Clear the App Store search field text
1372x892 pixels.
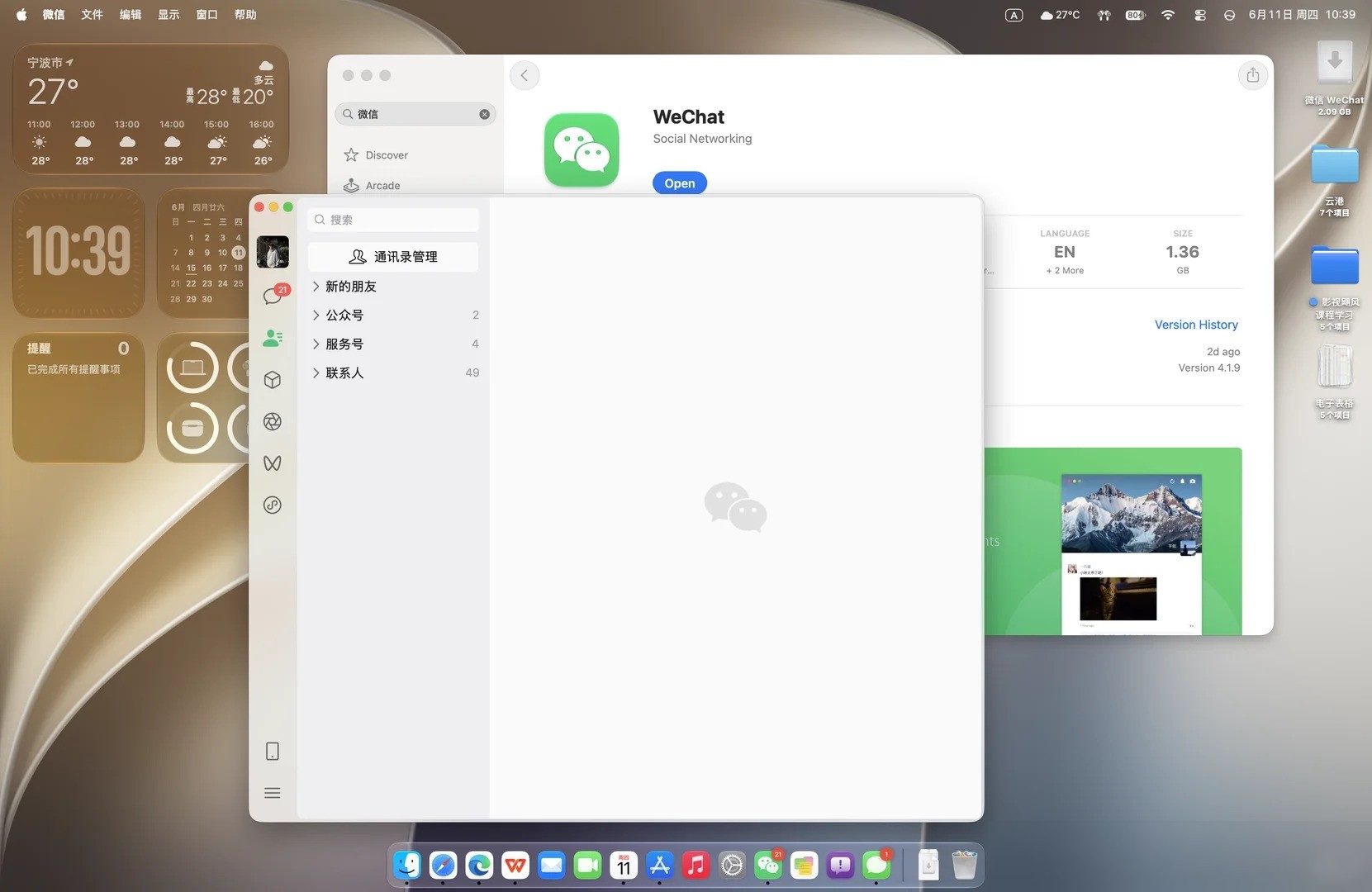pyautogui.click(x=485, y=114)
